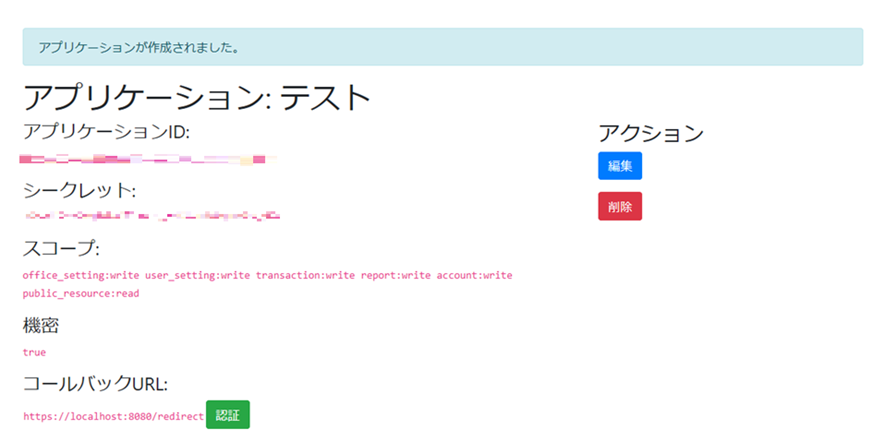Click the true value under 機密

pos(34,352)
